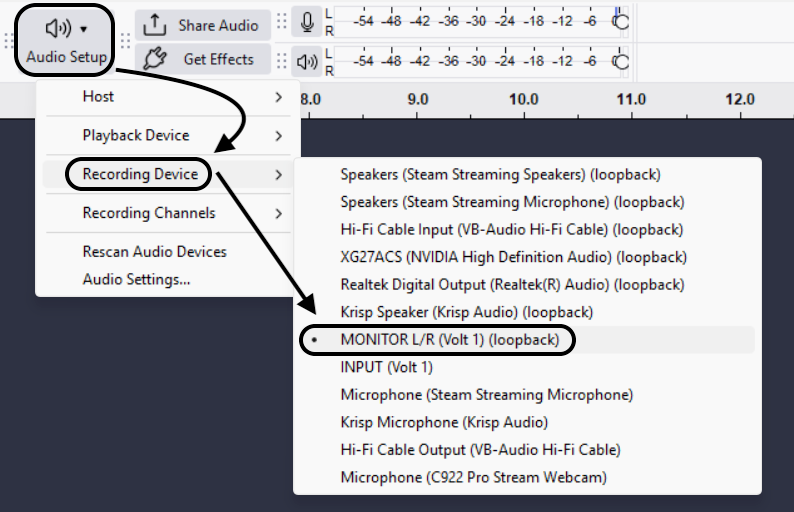
Task: Pick Hi-Fi Cable Output (VB-Audio Hi-Fi Cable)
Action: (480, 450)
